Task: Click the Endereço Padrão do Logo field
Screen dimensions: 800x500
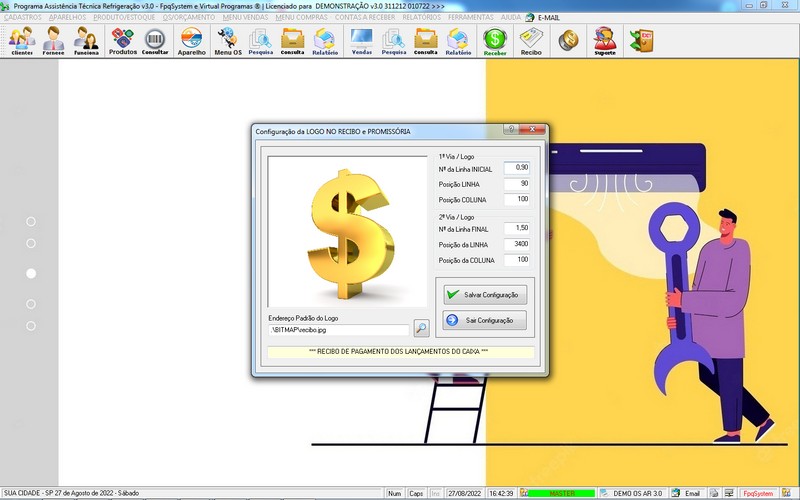Action: click(x=339, y=330)
